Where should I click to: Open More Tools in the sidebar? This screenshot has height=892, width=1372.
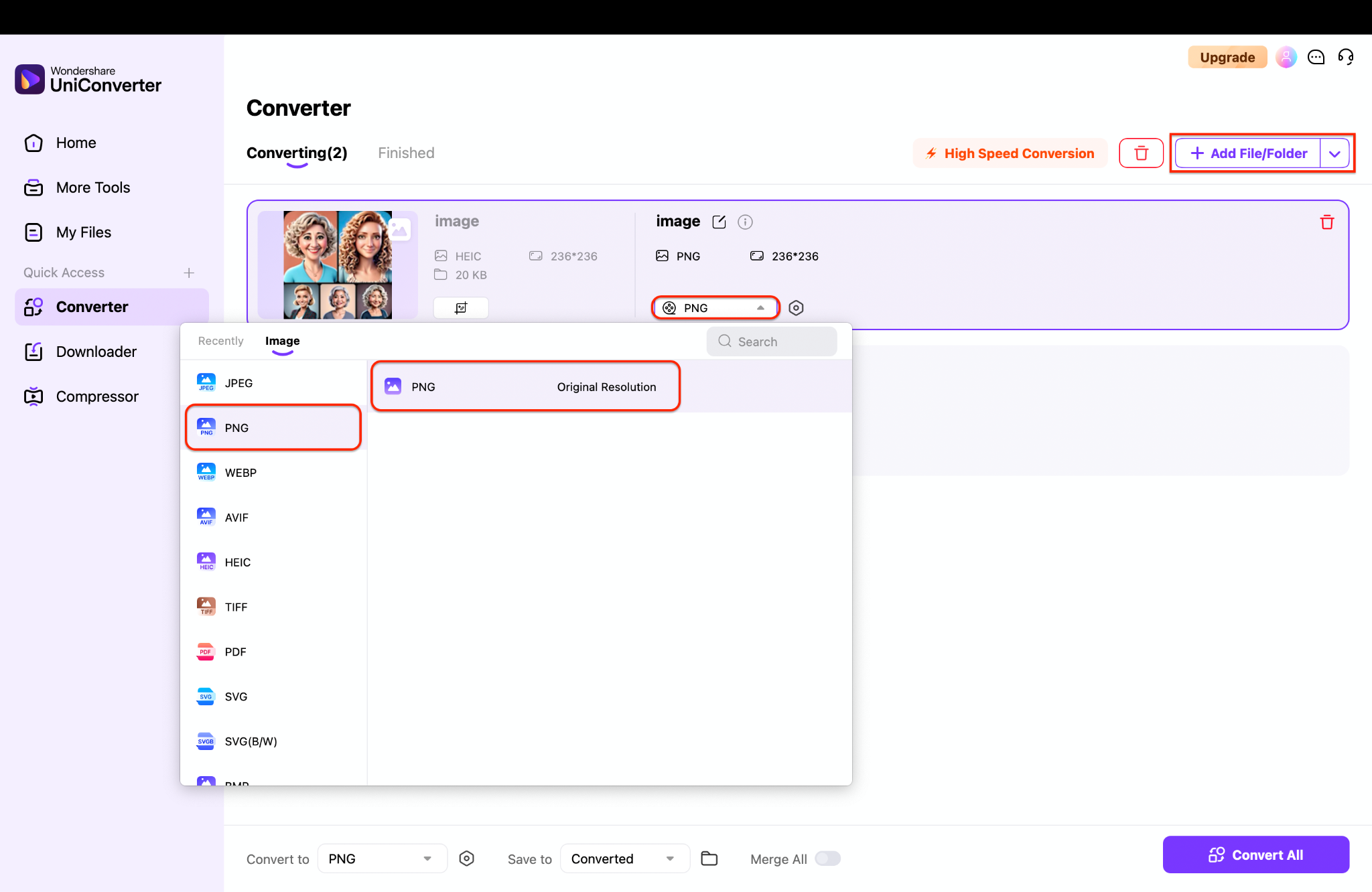(92, 188)
